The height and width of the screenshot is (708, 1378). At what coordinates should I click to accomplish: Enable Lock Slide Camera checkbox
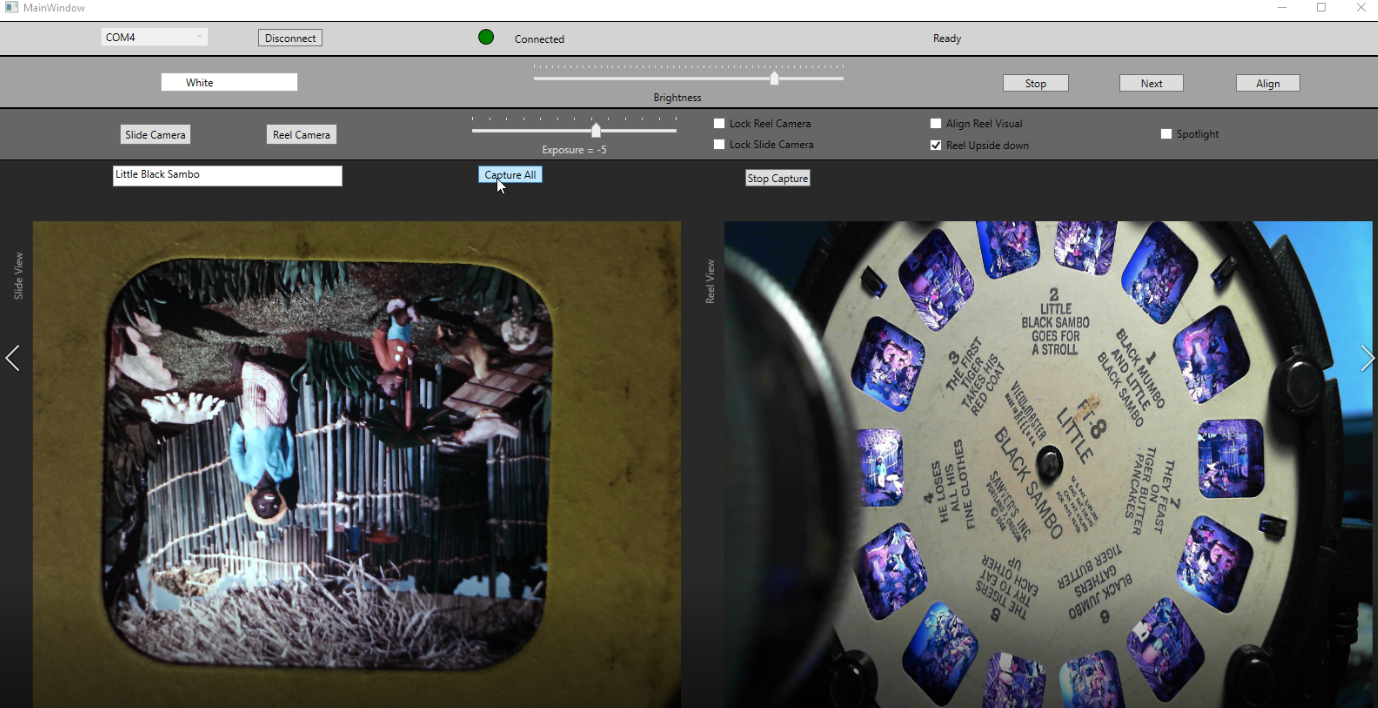point(719,145)
